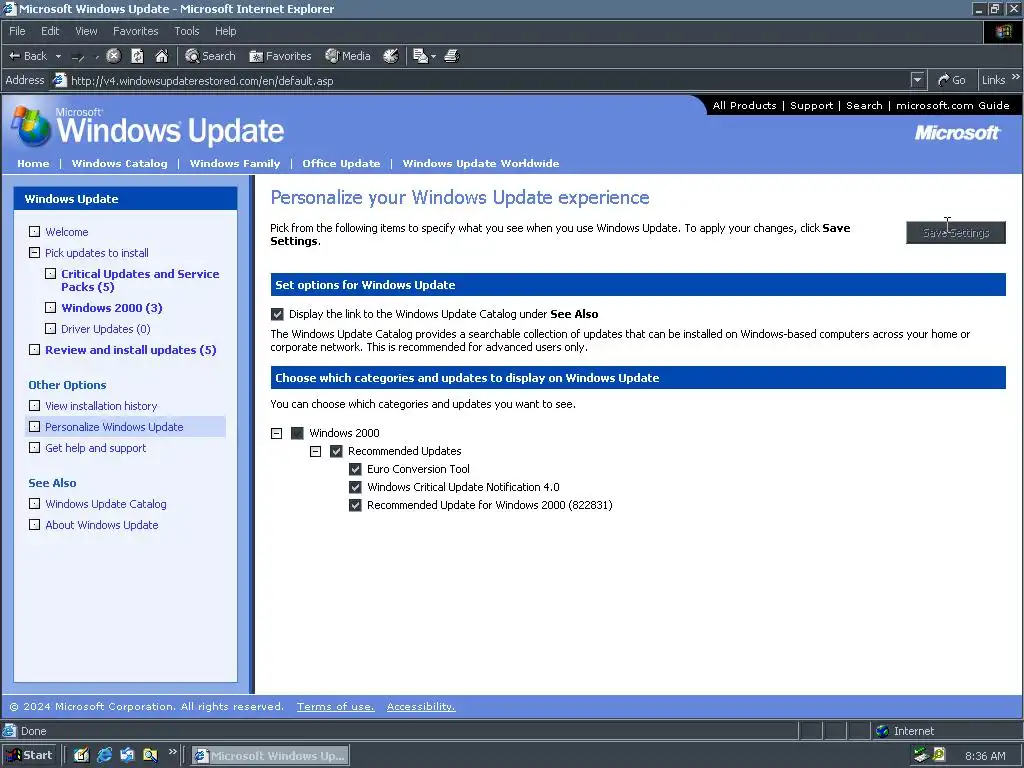The width and height of the screenshot is (1024, 768).
Task: Go to Home page icon
Action: [x=161, y=56]
